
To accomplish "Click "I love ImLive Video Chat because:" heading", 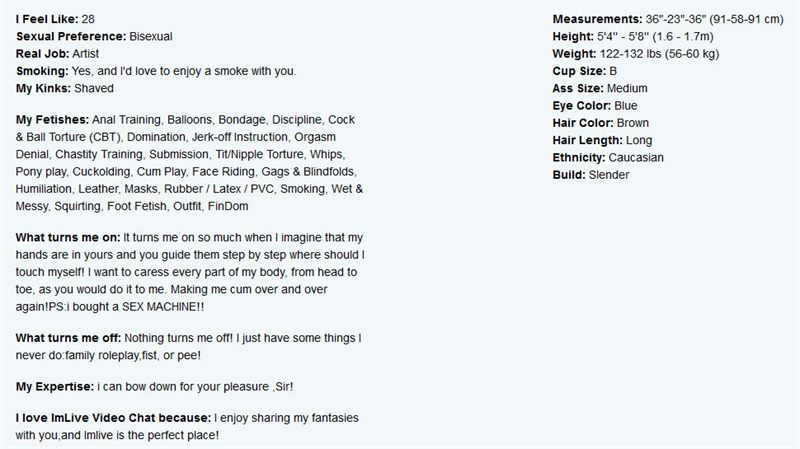I will pos(113,418).
